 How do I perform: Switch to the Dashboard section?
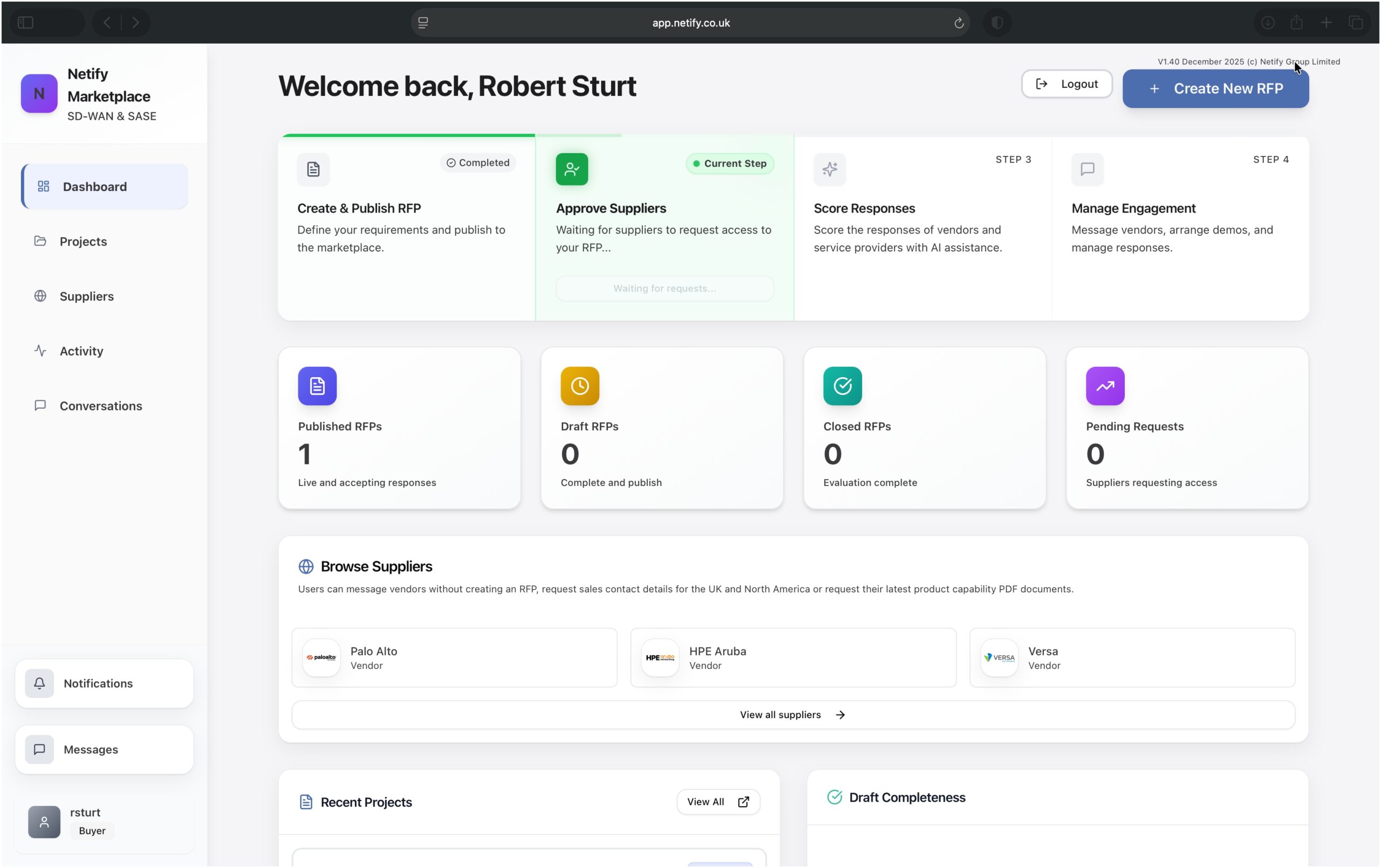(x=93, y=187)
